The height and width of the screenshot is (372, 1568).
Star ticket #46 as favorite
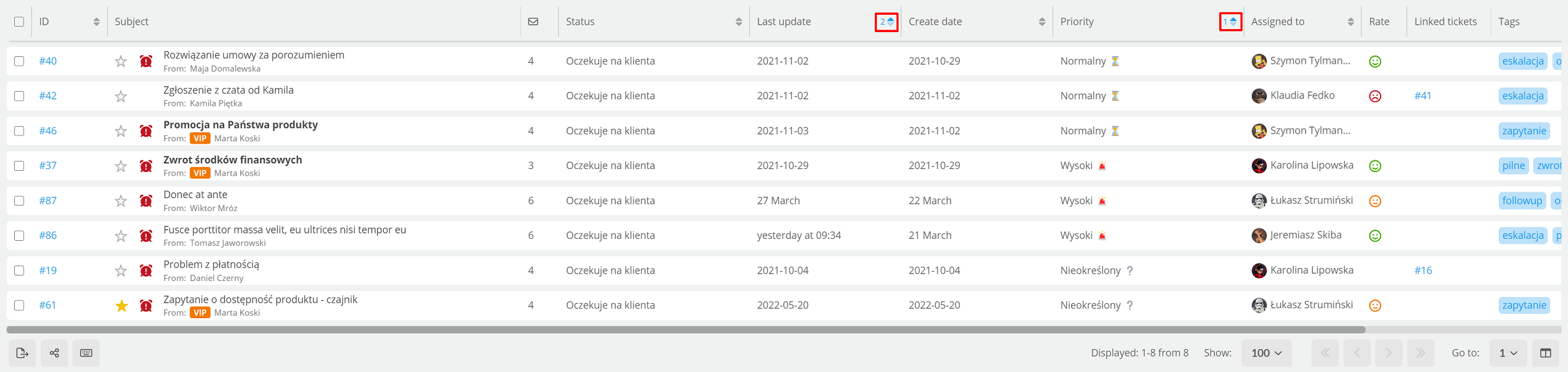121,131
